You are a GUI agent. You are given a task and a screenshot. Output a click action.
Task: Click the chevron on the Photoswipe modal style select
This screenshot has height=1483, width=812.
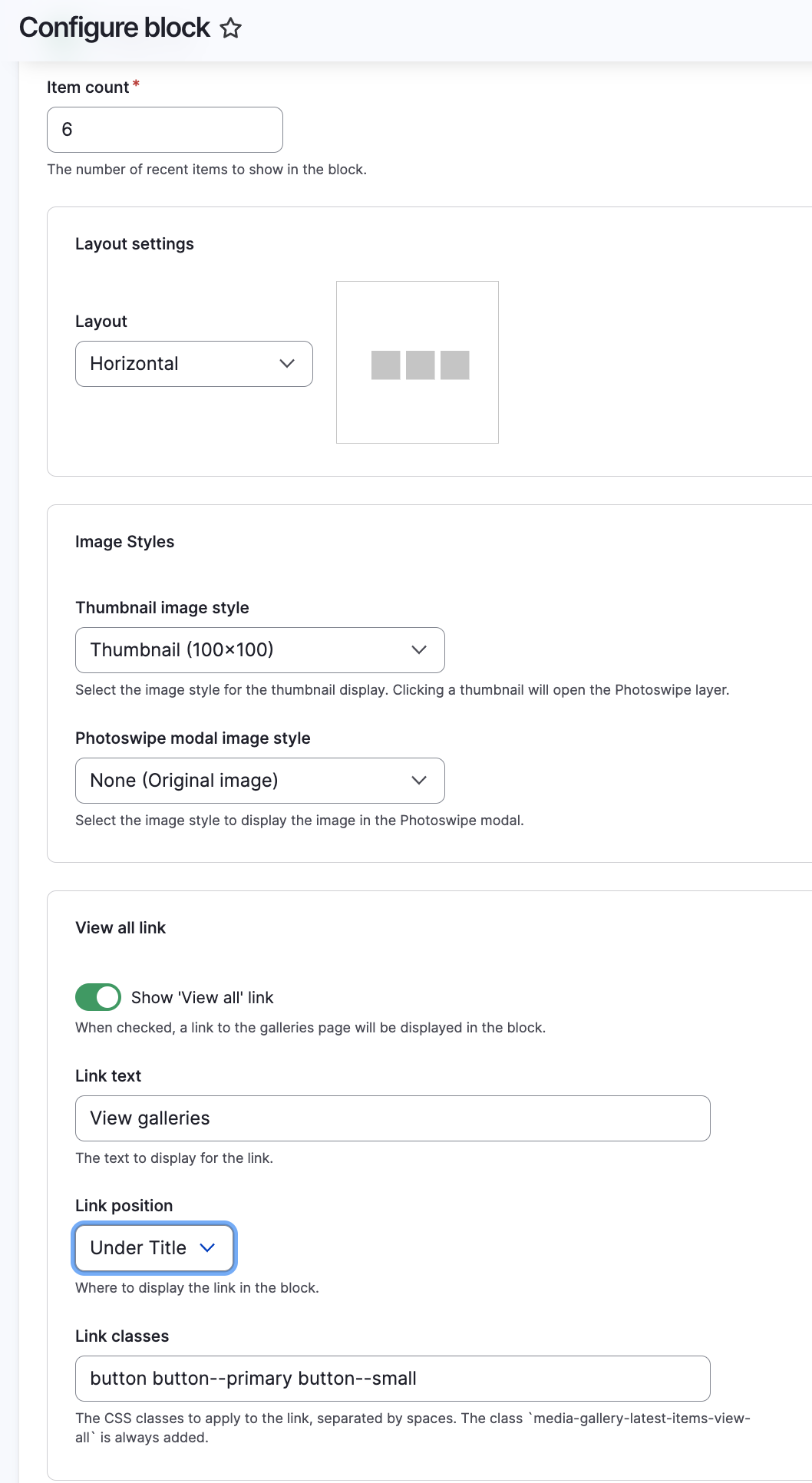(x=418, y=780)
